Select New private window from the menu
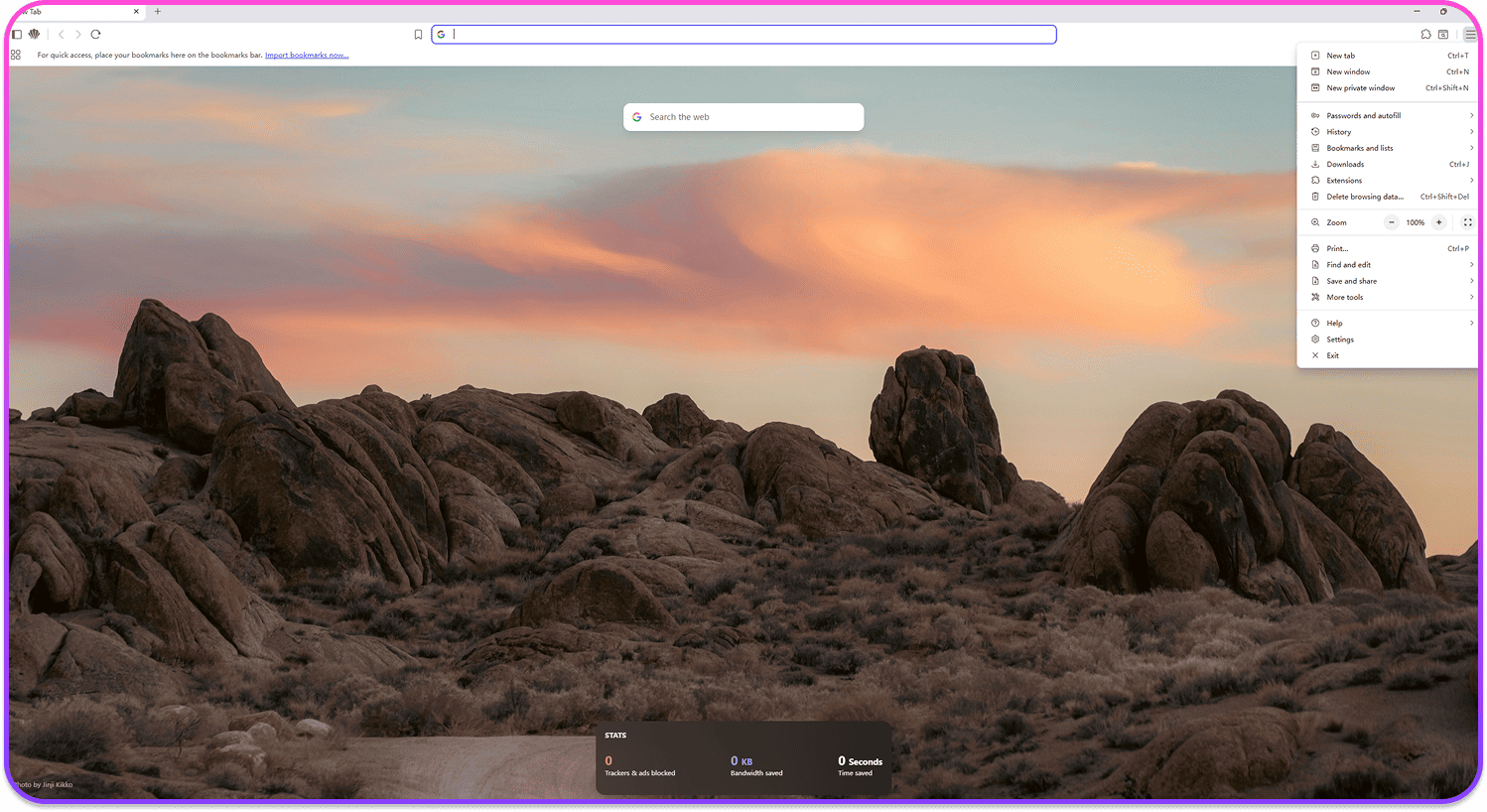Viewport: 1487px width, 812px height. [1360, 88]
